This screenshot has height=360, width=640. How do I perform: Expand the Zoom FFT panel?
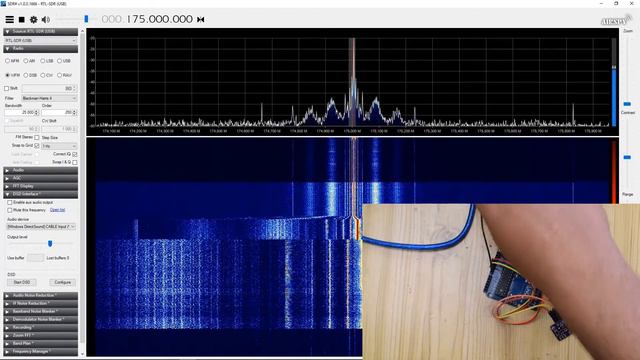[x=40, y=336]
